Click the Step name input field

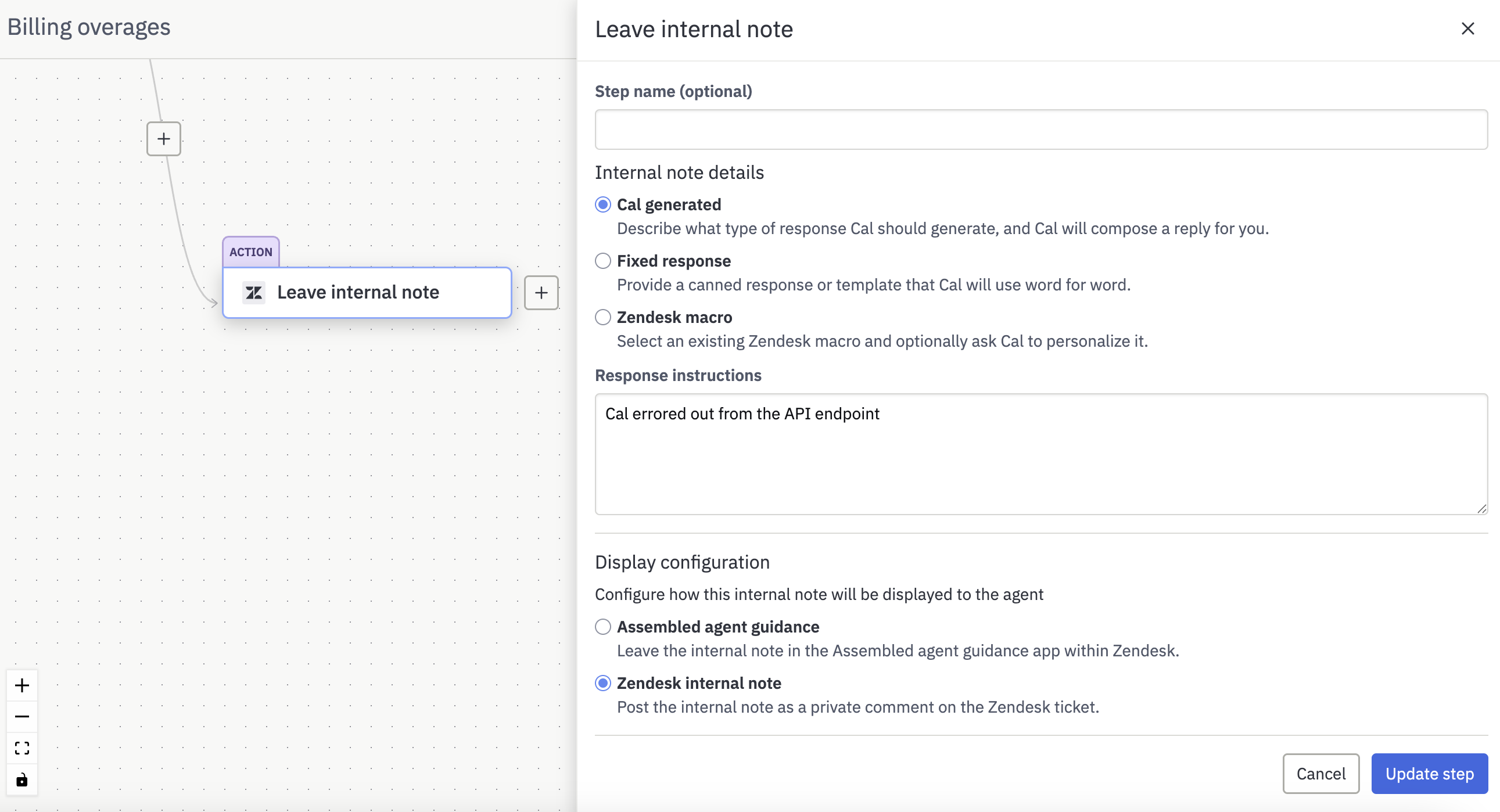1040,129
